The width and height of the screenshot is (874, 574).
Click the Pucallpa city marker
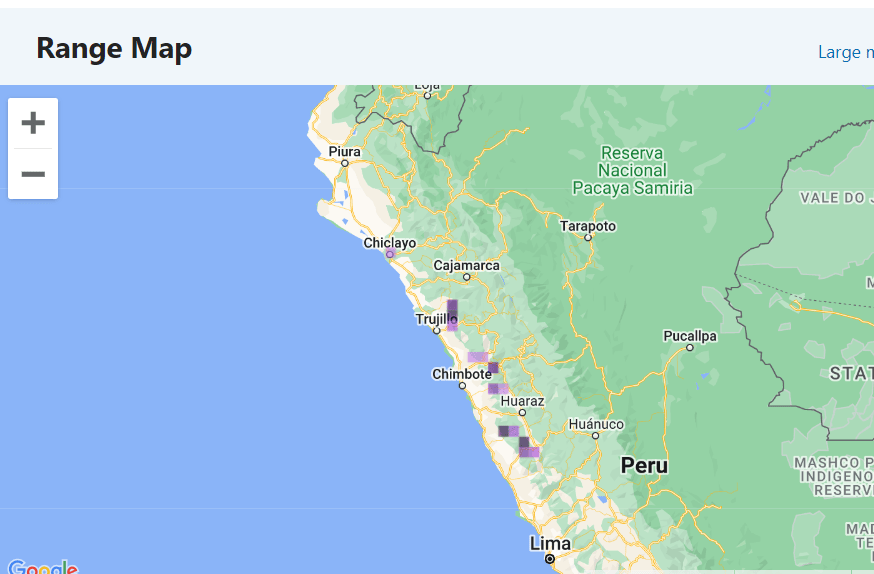coord(690,347)
